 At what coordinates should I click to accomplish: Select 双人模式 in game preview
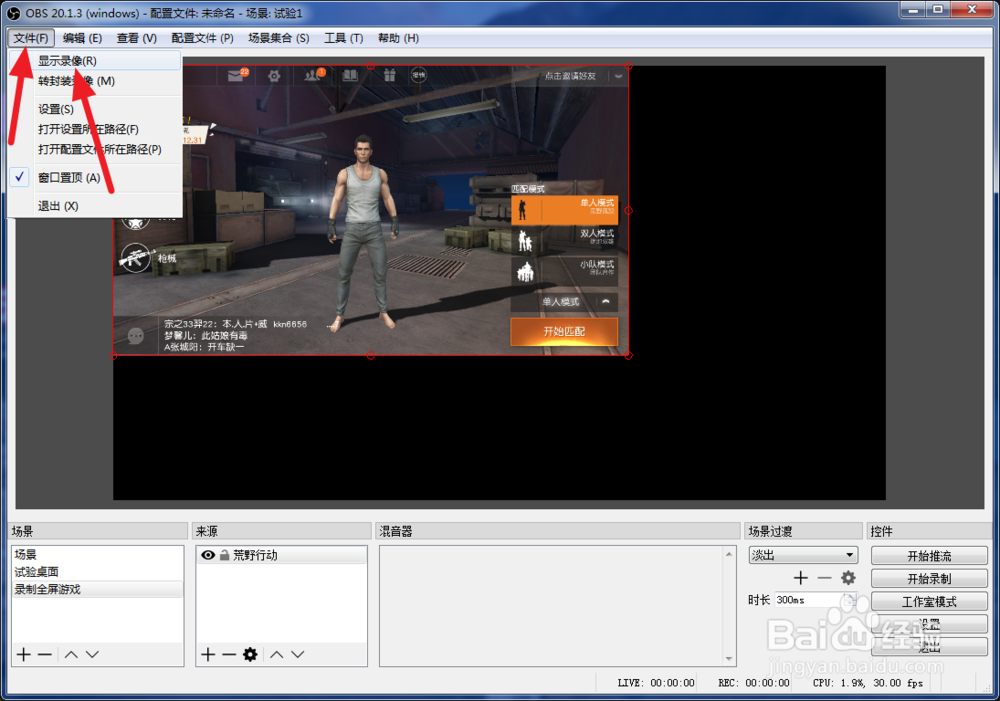pos(564,240)
